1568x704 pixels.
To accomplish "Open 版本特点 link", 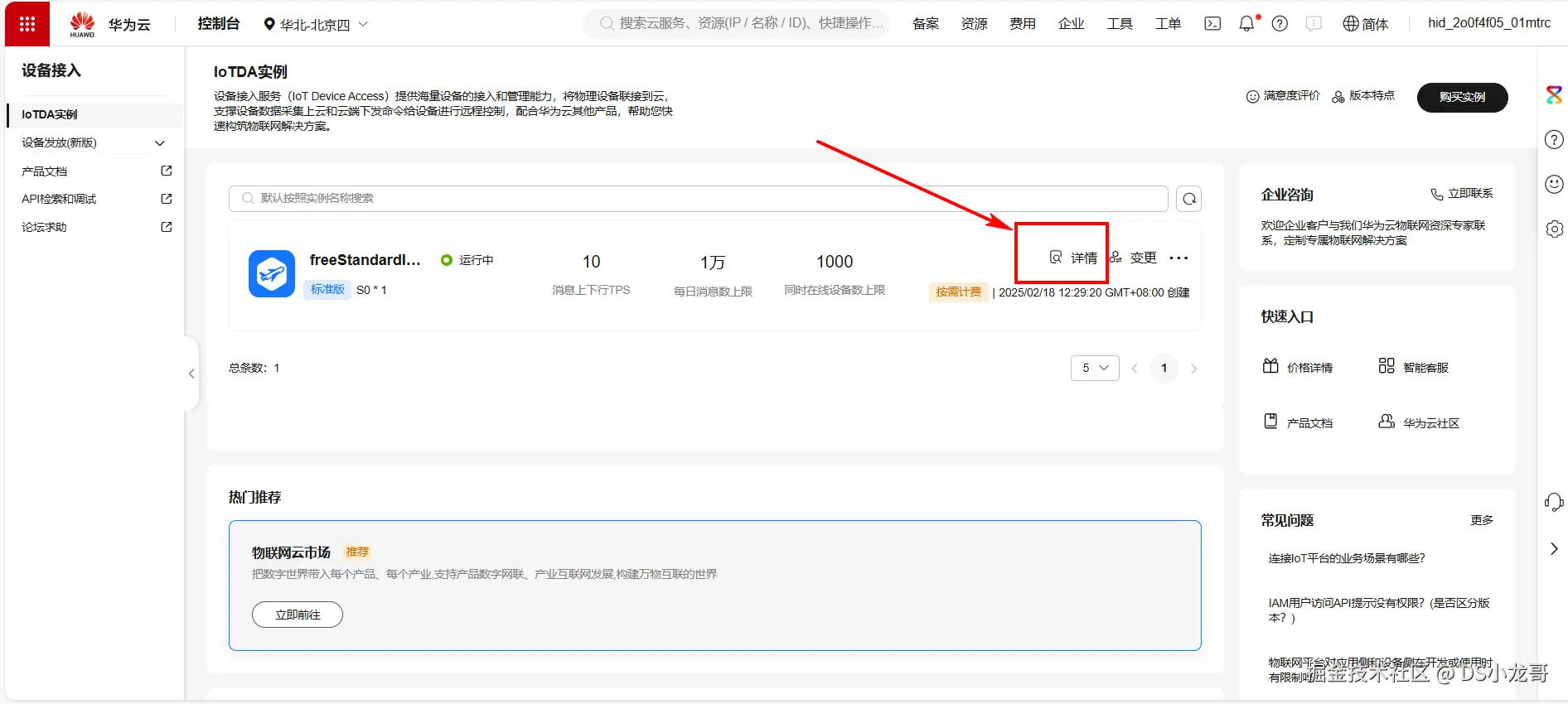I will pos(1363,96).
